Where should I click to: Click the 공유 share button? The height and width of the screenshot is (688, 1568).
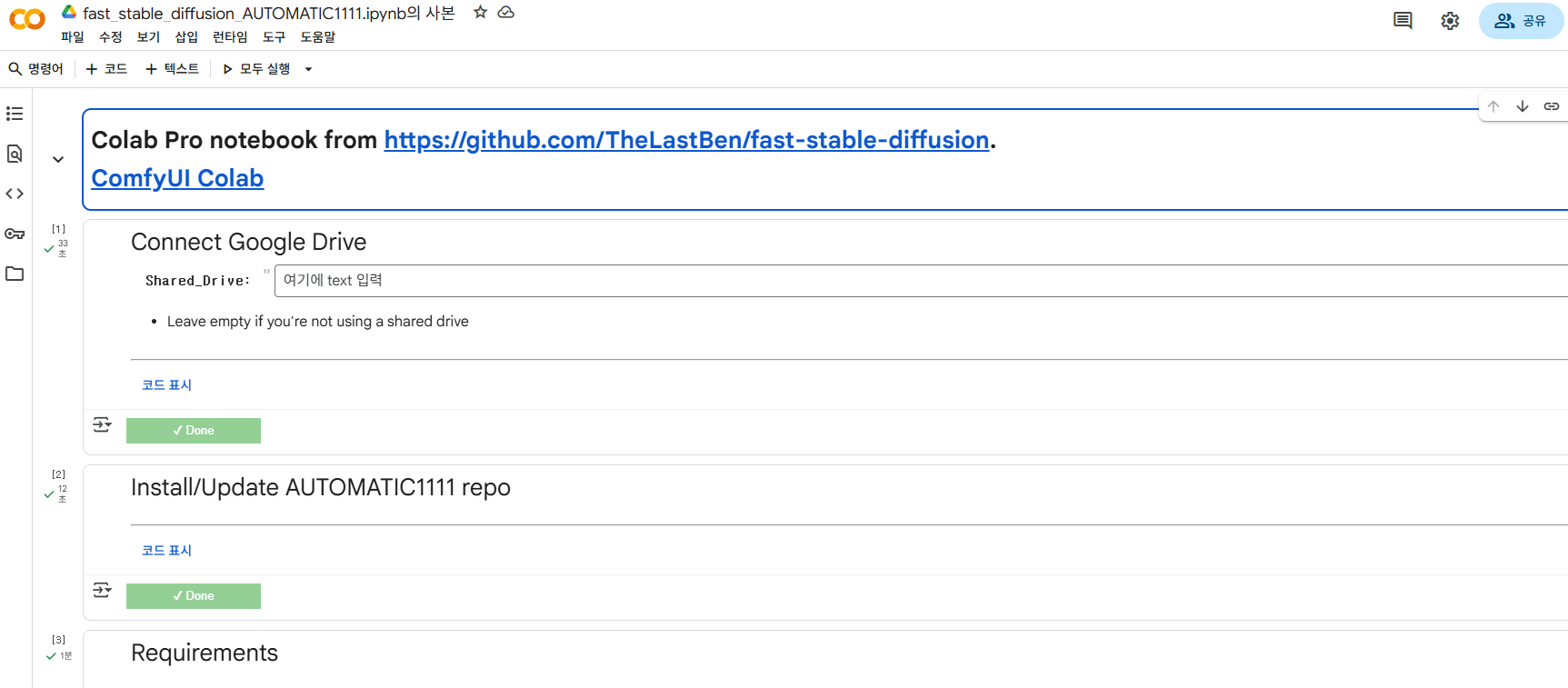click(1521, 21)
